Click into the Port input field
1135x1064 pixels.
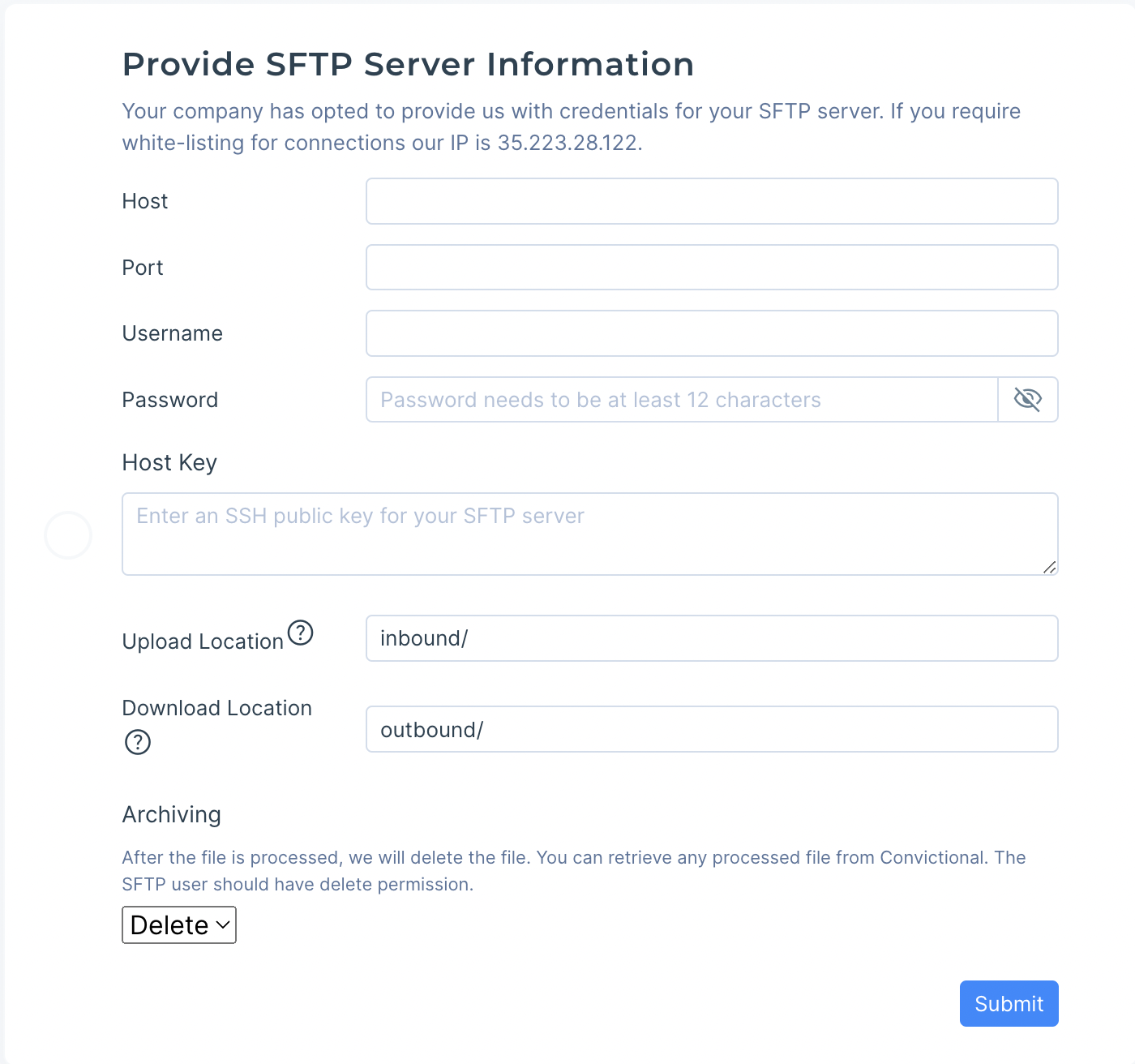click(712, 268)
